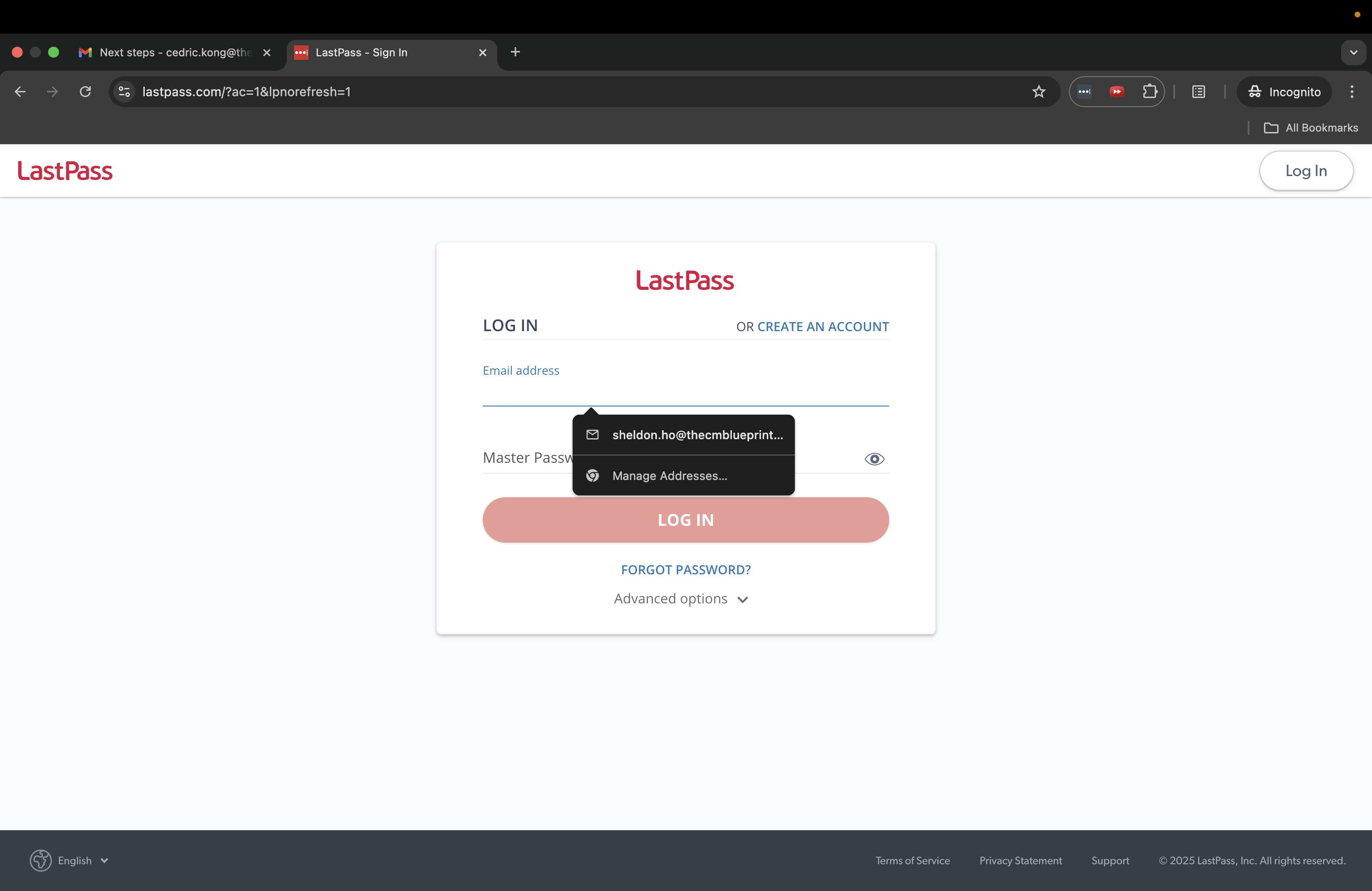
Task: Bookmark this page with the star icon
Action: pos(1039,92)
